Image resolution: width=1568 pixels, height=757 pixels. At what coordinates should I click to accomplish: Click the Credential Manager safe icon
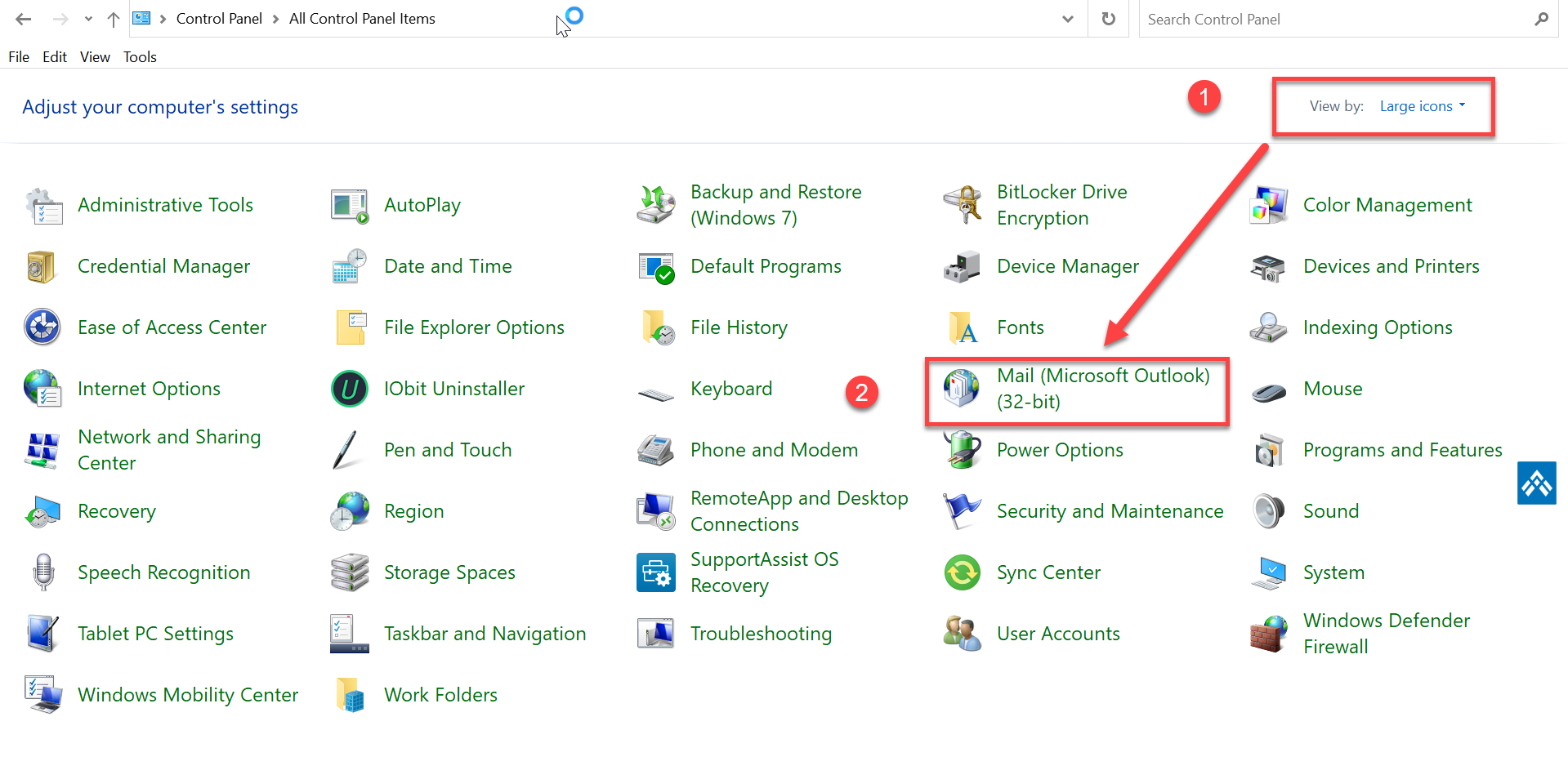(43, 266)
